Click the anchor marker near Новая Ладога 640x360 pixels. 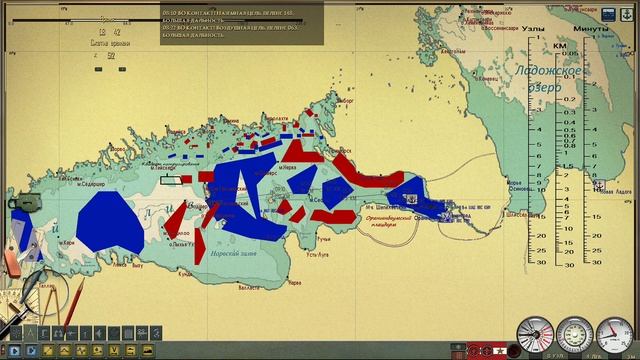tap(599, 185)
